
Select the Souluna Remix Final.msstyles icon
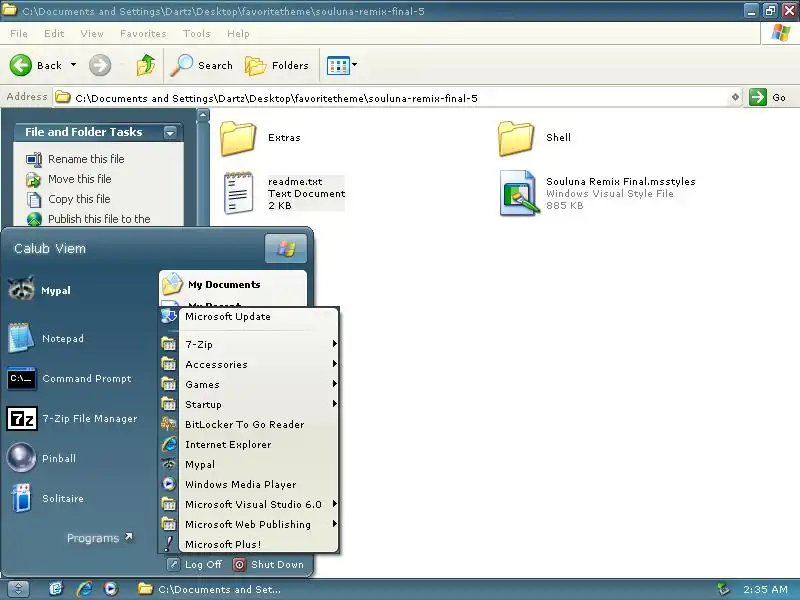[519, 193]
